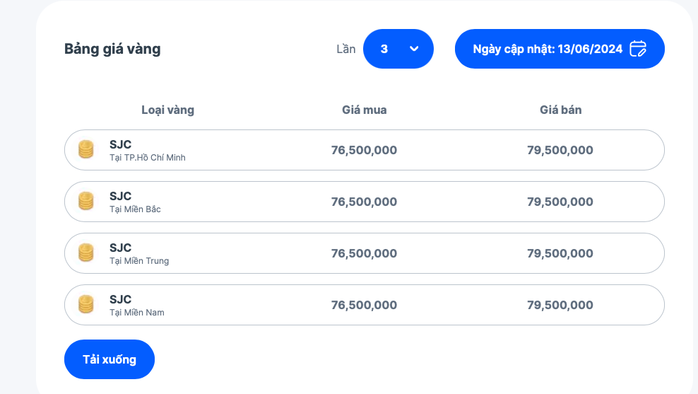Click the update date button 13/06/2024

point(560,49)
